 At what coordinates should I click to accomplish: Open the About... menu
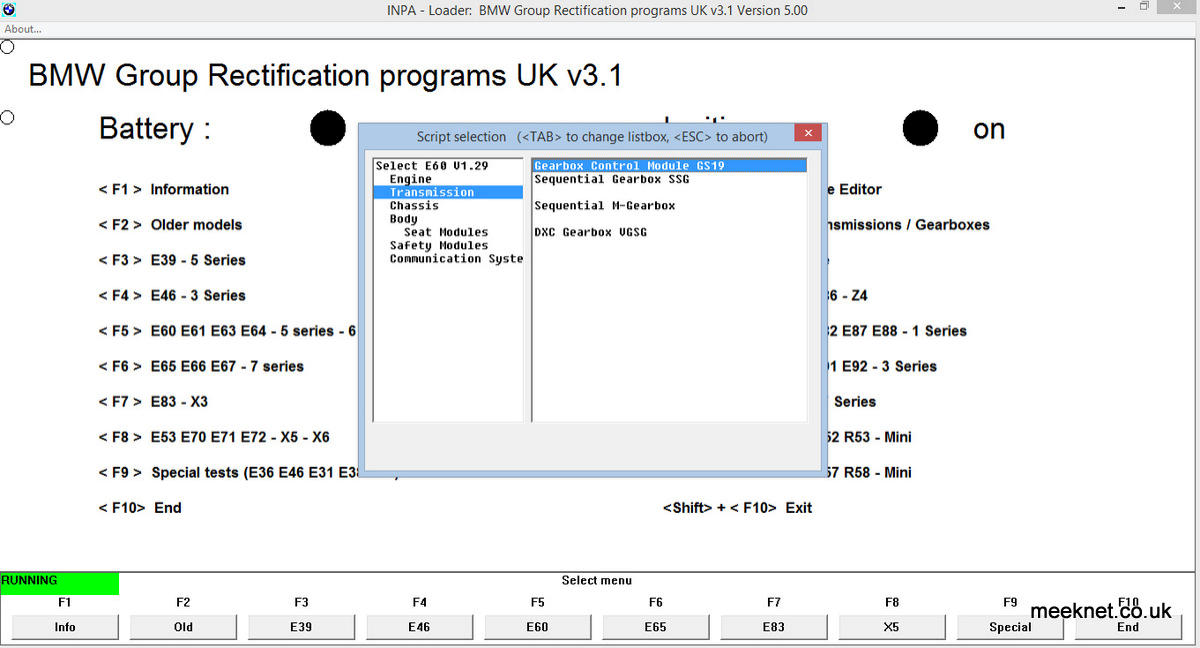pyautogui.click(x=23, y=29)
